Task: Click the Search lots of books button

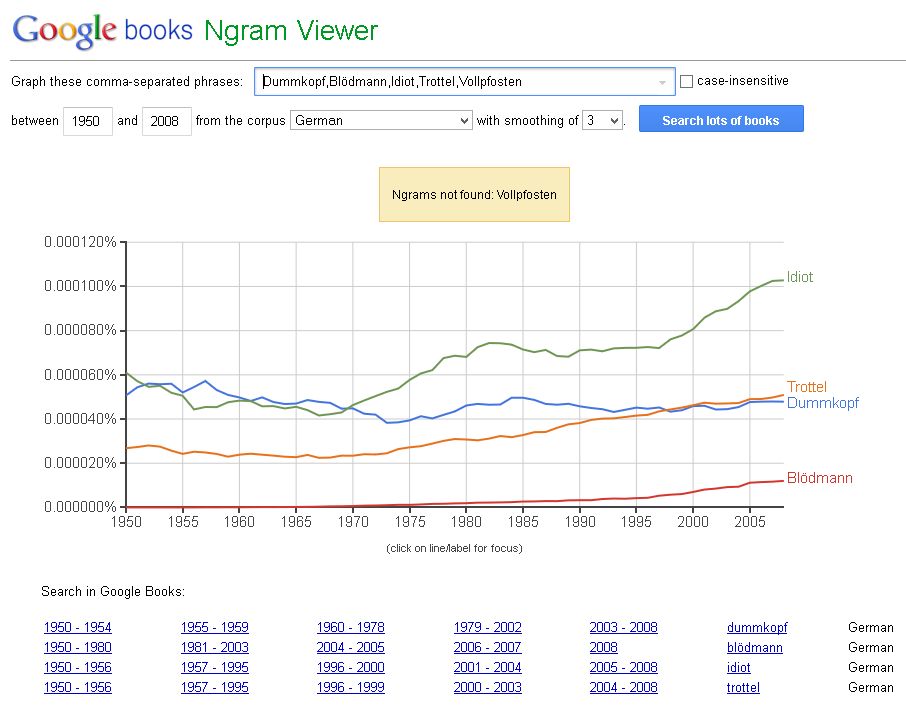Action: coord(721,119)
